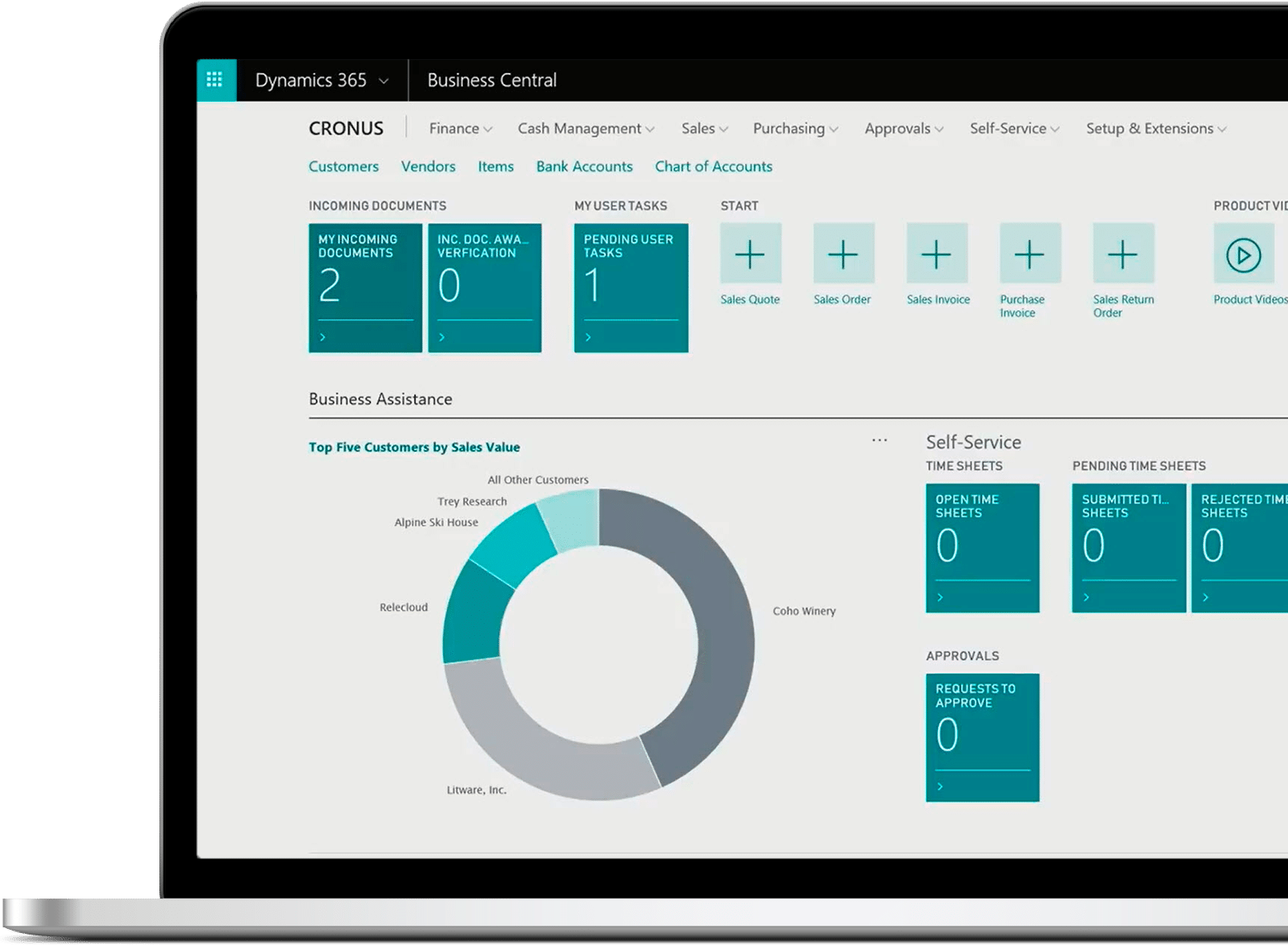Expand the Approvals menu
Viewport: 1288px width, 945px height.
click(904, 128)
